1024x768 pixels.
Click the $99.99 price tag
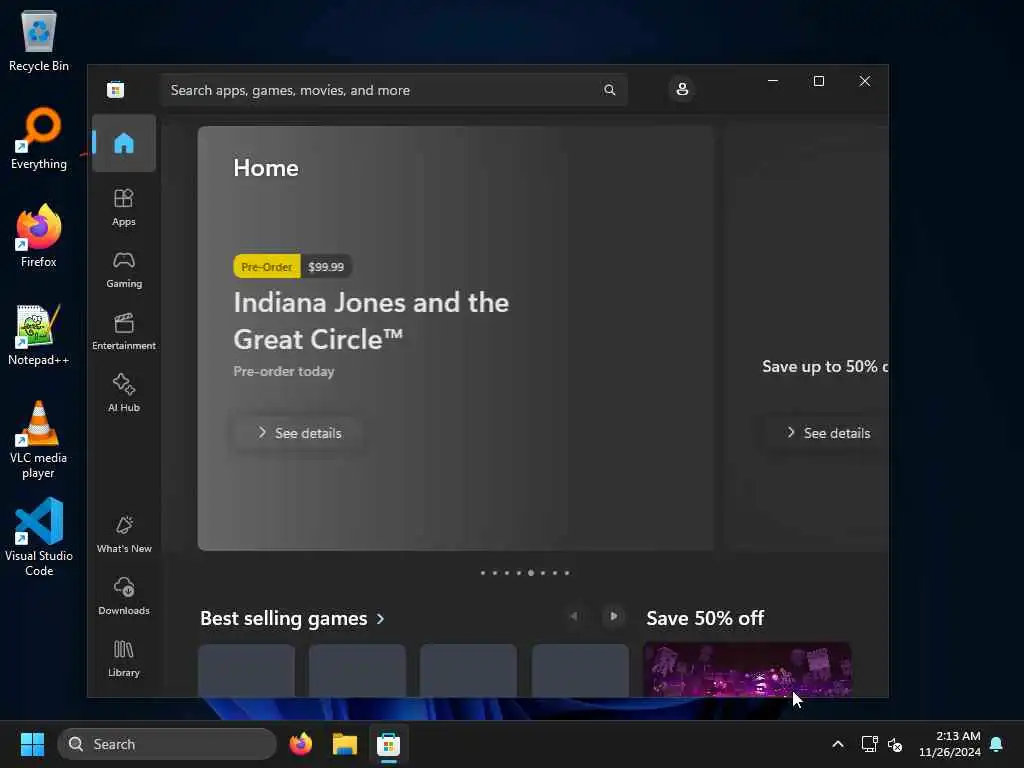tap(326, 266)
